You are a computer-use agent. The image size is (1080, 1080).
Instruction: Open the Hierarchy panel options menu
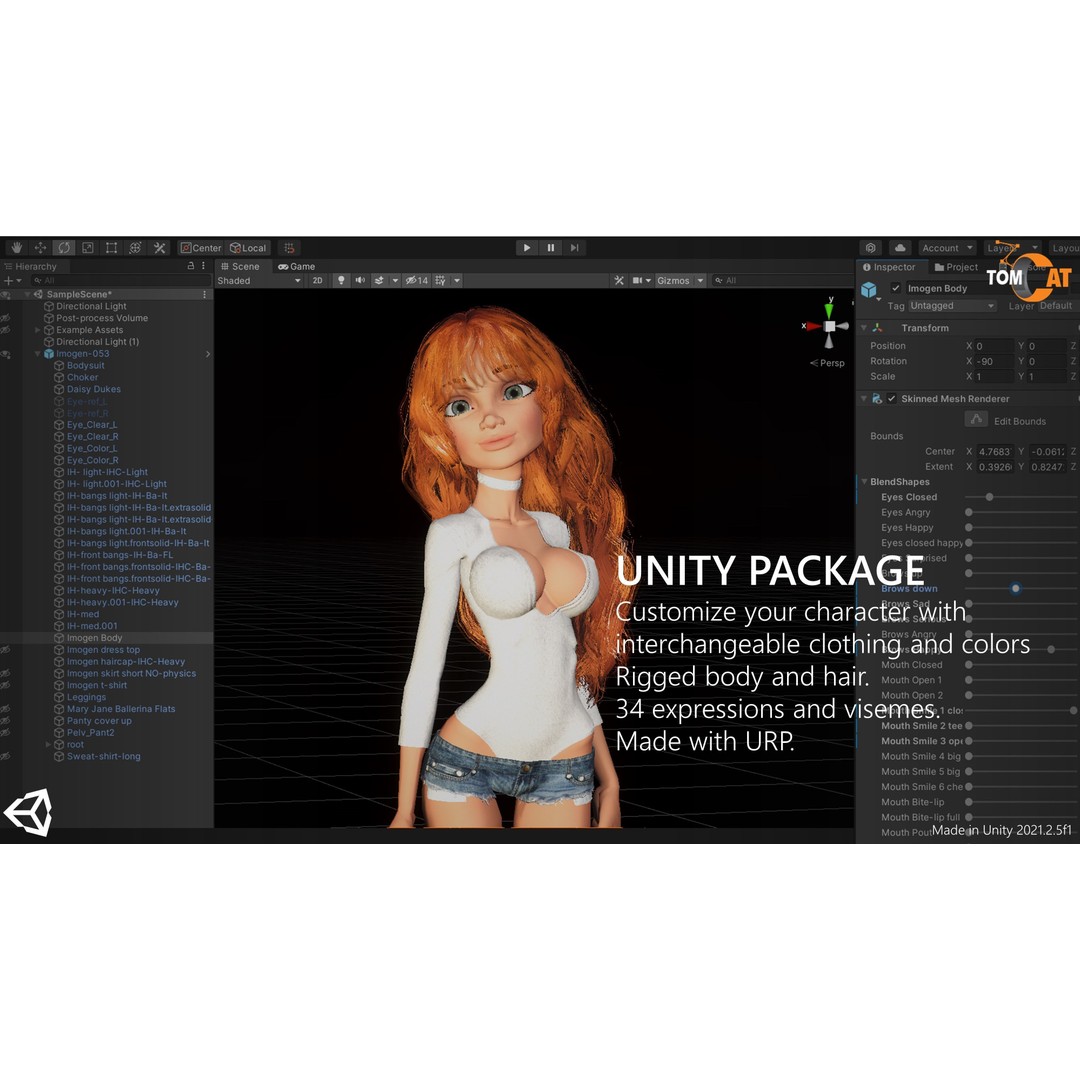click(203, 266)
